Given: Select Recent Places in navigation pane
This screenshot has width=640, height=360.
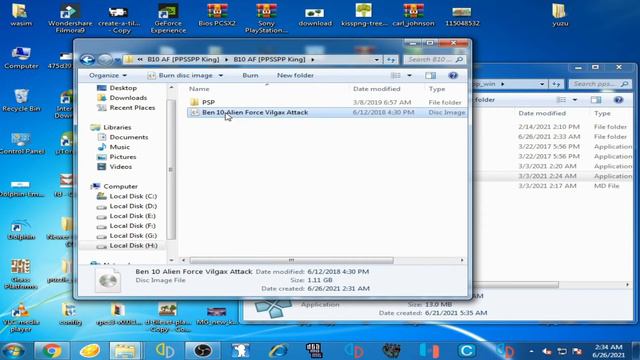Looking at the screenshot, I should pyautogui.click(x=132, y=108).
